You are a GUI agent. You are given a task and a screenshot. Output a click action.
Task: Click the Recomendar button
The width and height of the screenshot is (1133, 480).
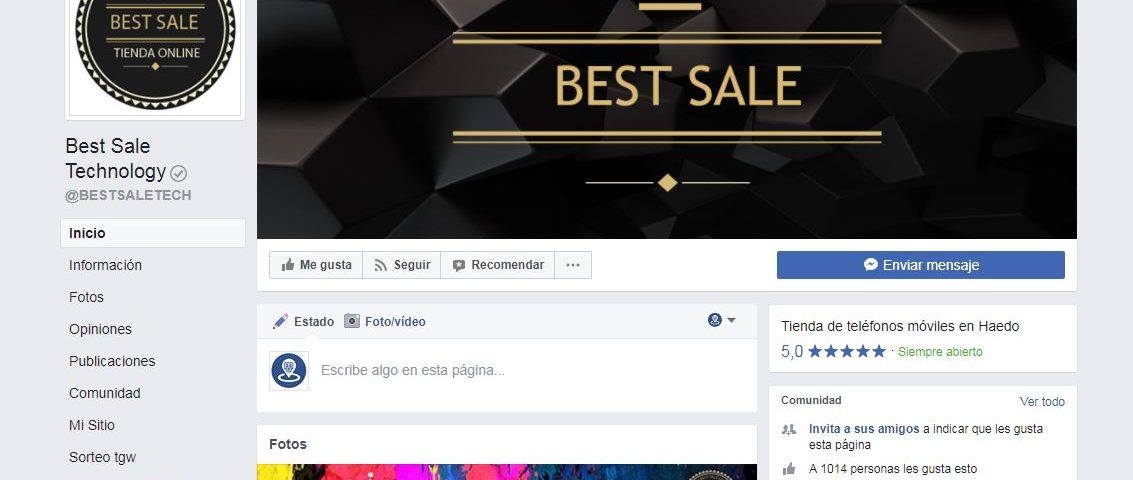pos(498,265)
